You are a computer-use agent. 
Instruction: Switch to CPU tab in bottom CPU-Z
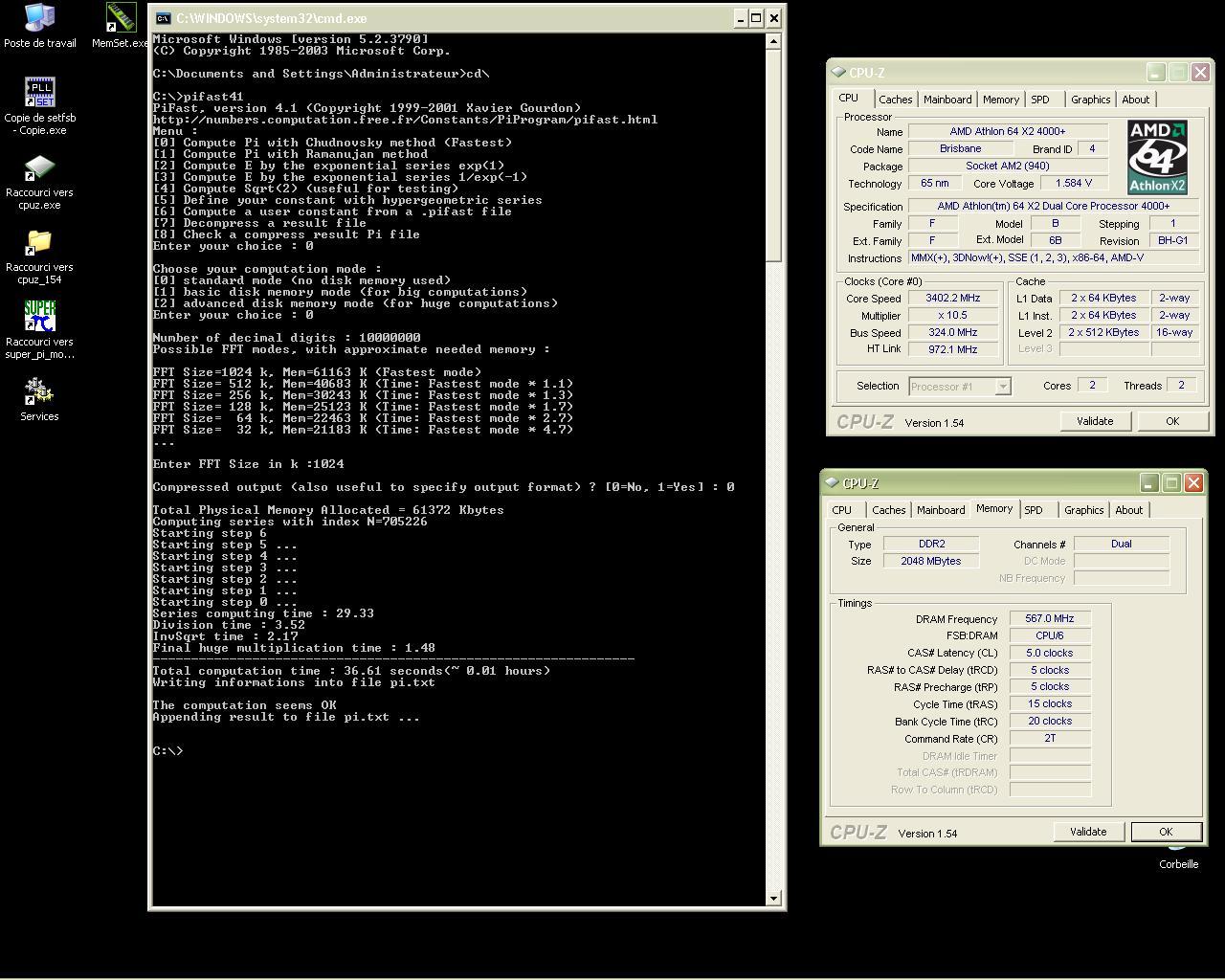[x=842, y=510]
